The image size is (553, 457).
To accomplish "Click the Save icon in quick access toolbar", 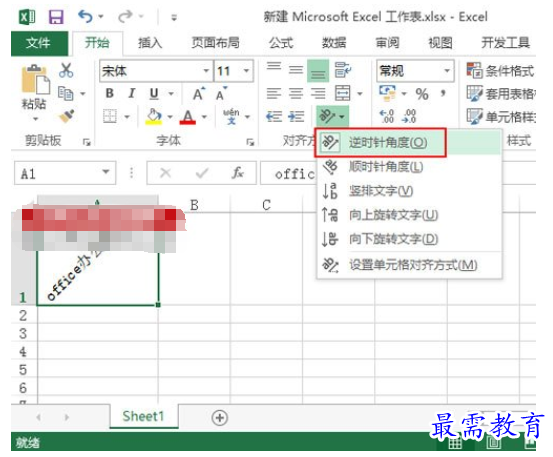I will pyautogui.click(x=56, y=17).
